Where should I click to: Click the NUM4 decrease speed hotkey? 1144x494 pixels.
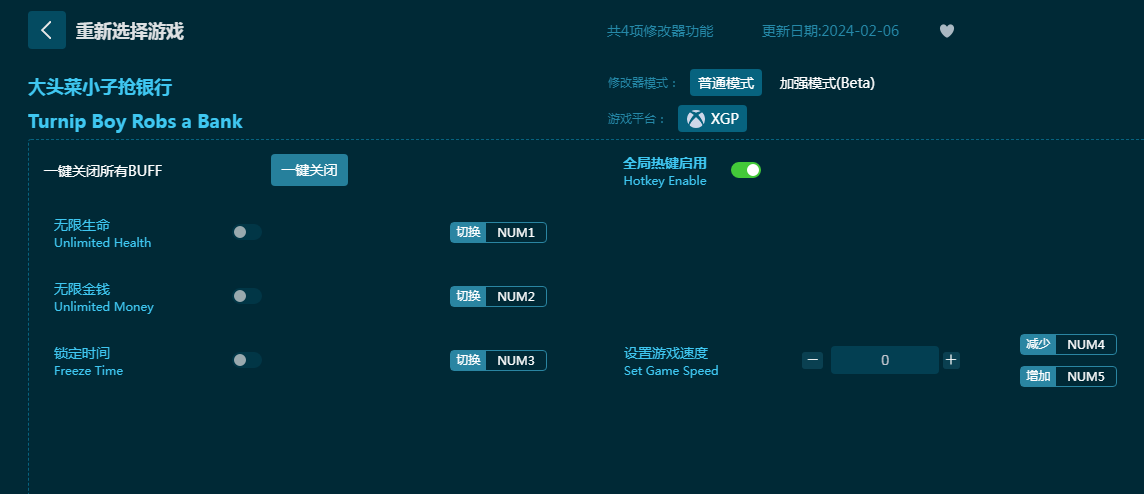coord(1085,345)
